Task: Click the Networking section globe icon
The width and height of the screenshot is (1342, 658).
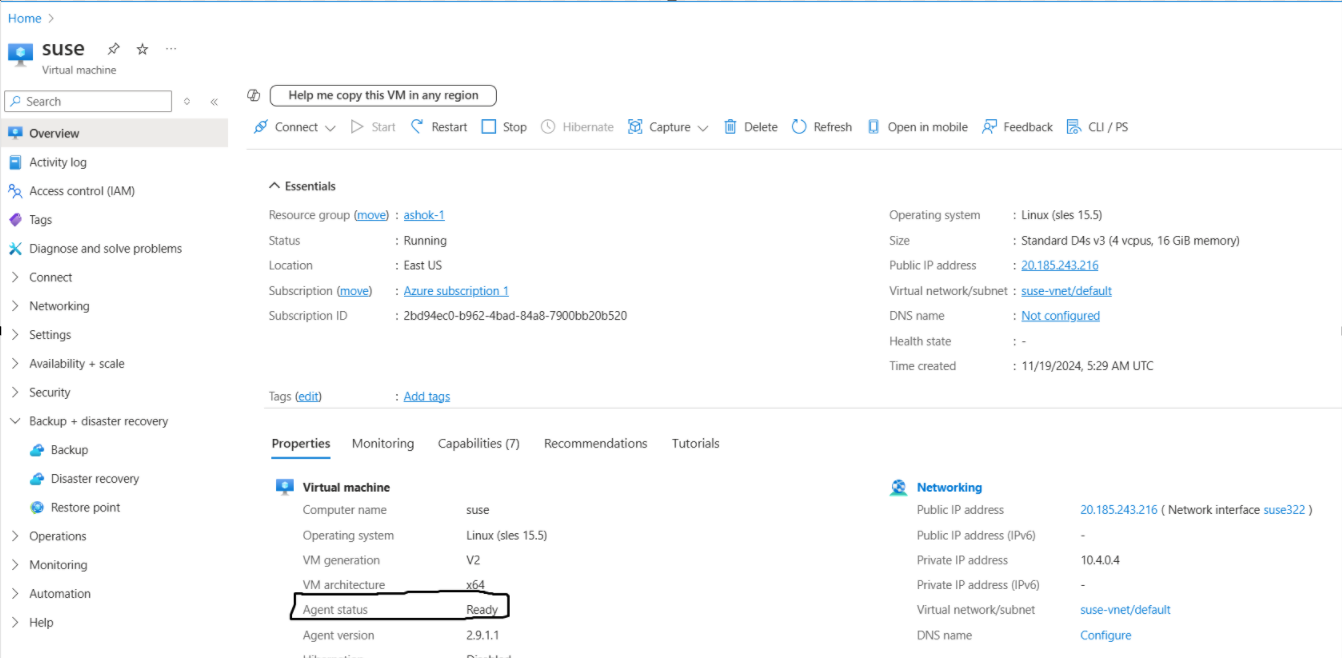Action: click(x=898, y=488)
